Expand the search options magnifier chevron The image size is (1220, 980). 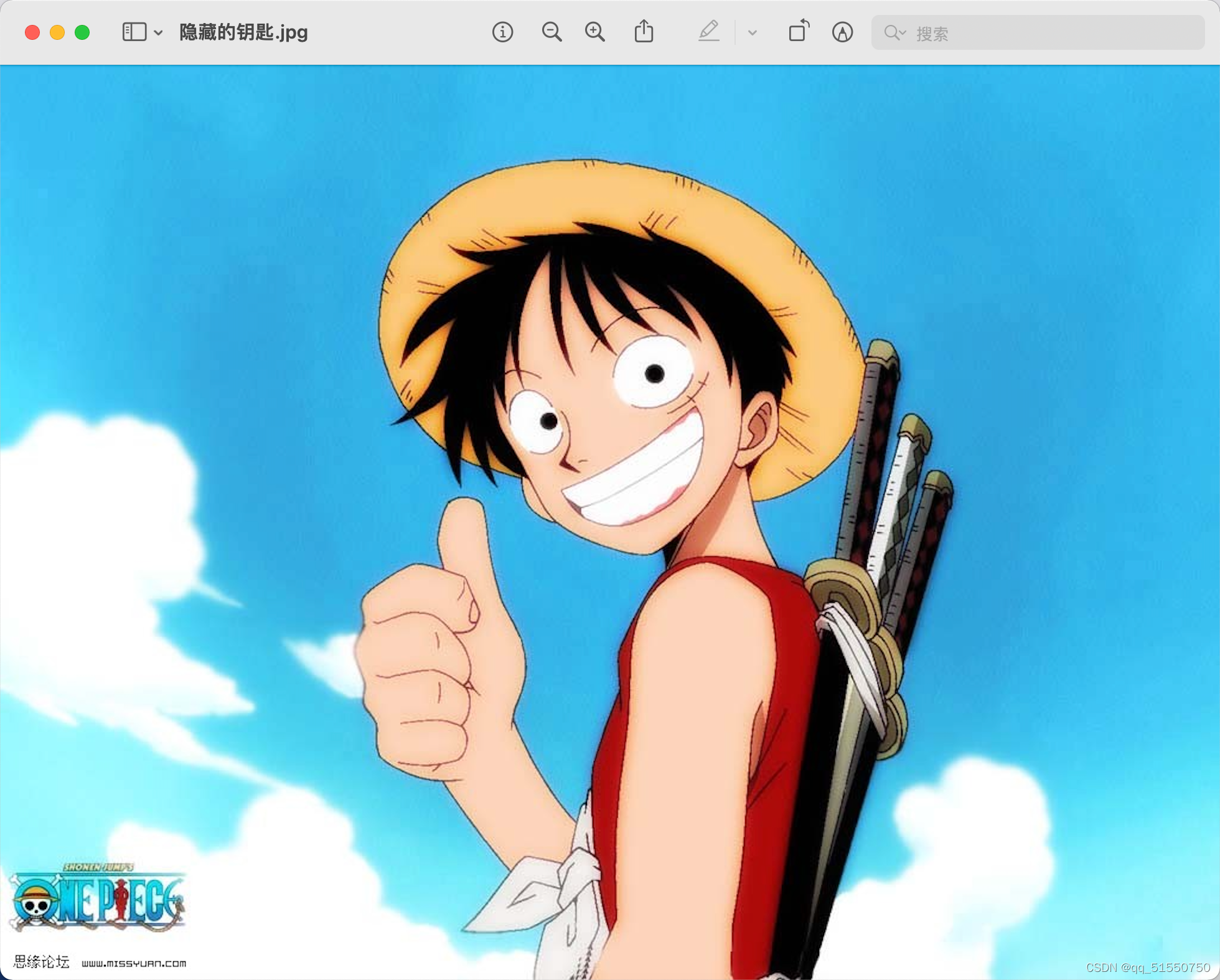[x=895, y=33]
